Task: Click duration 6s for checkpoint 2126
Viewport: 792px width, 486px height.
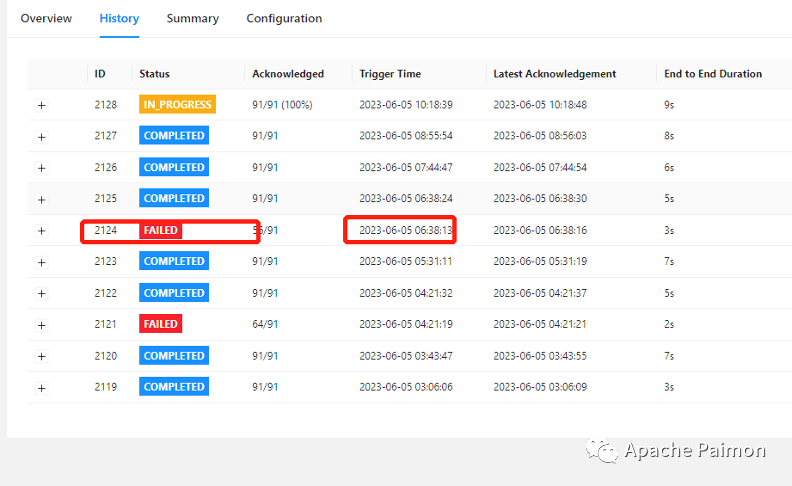Action: click(669, 167)
